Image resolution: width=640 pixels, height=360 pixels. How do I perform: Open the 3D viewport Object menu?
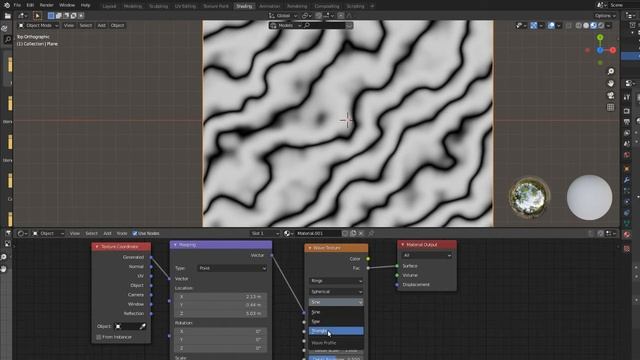pos(117,25)
